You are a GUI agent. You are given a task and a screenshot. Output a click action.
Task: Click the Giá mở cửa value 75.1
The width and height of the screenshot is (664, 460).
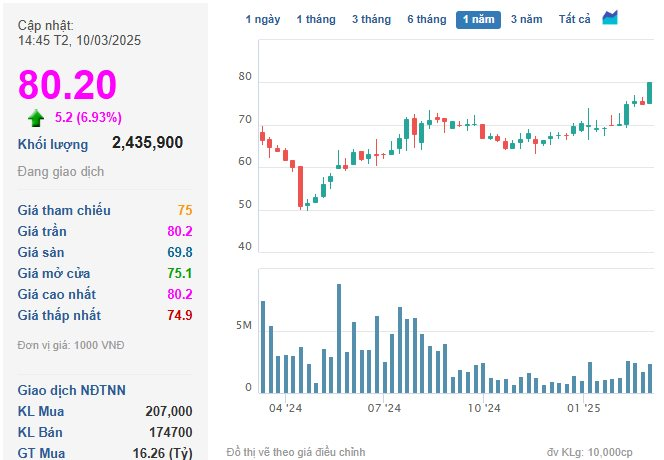pyautogui.click(x=180, y=273)
